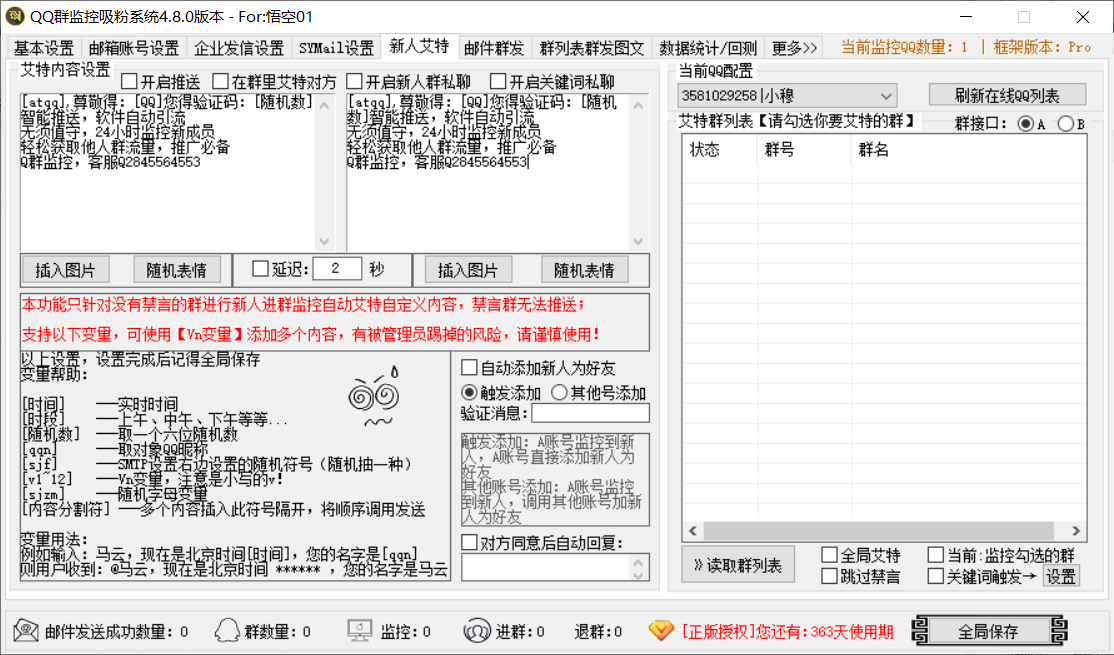The image size is (1114, 655).
Task: Click the mail envelope icon in status bar
Action: 26,630
